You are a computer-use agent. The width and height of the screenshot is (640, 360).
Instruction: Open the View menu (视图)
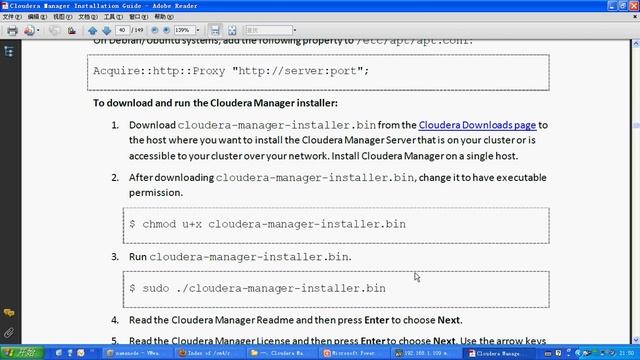(62, 17)
